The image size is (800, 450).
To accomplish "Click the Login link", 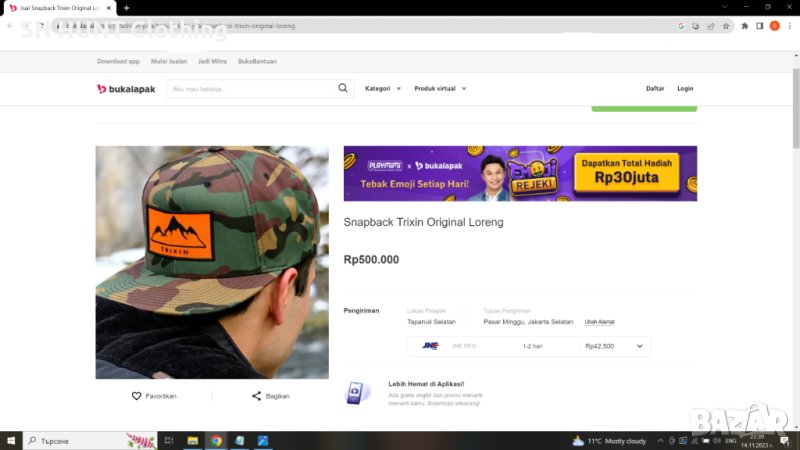I will pyautogui.click(x=685, y=89).
